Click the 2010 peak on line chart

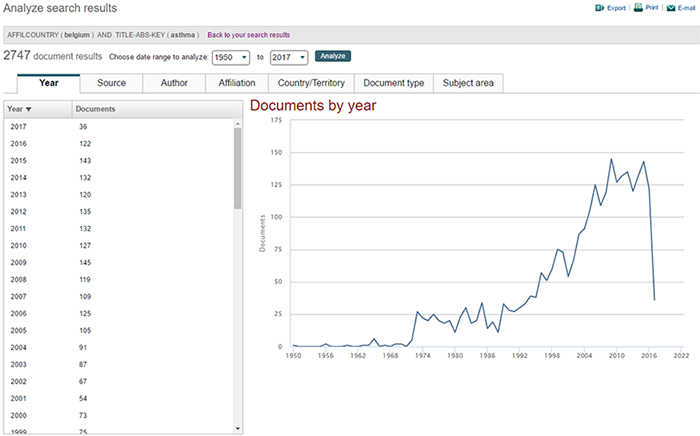(612, 159)
